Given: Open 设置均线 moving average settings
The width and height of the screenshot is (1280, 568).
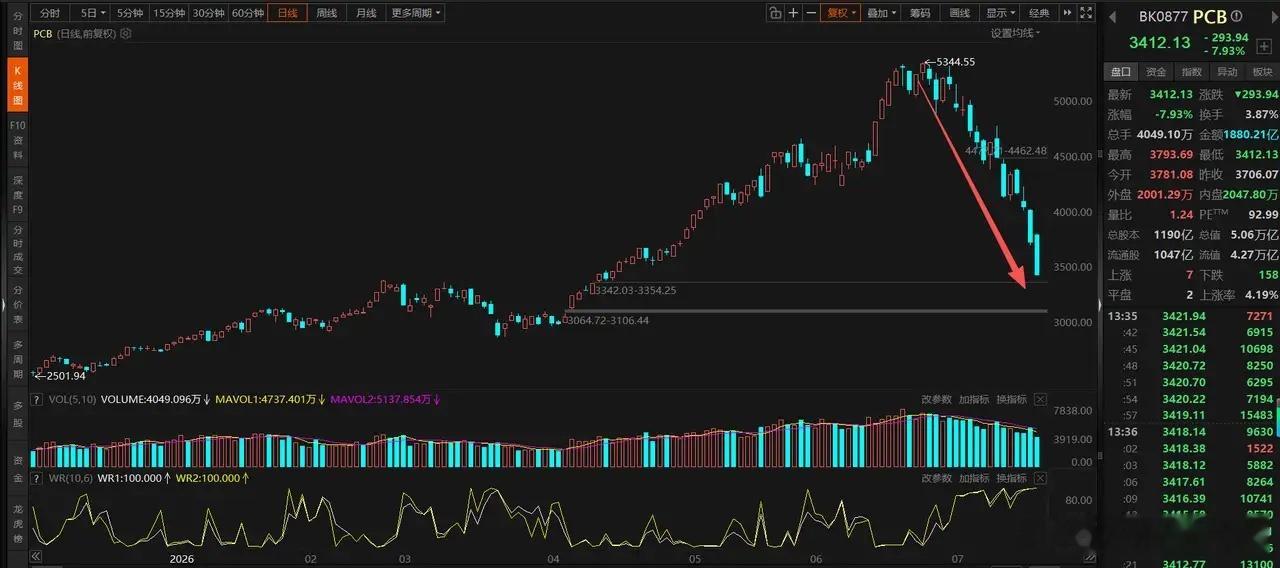Looking at the screenshot, I should 1015,33.
